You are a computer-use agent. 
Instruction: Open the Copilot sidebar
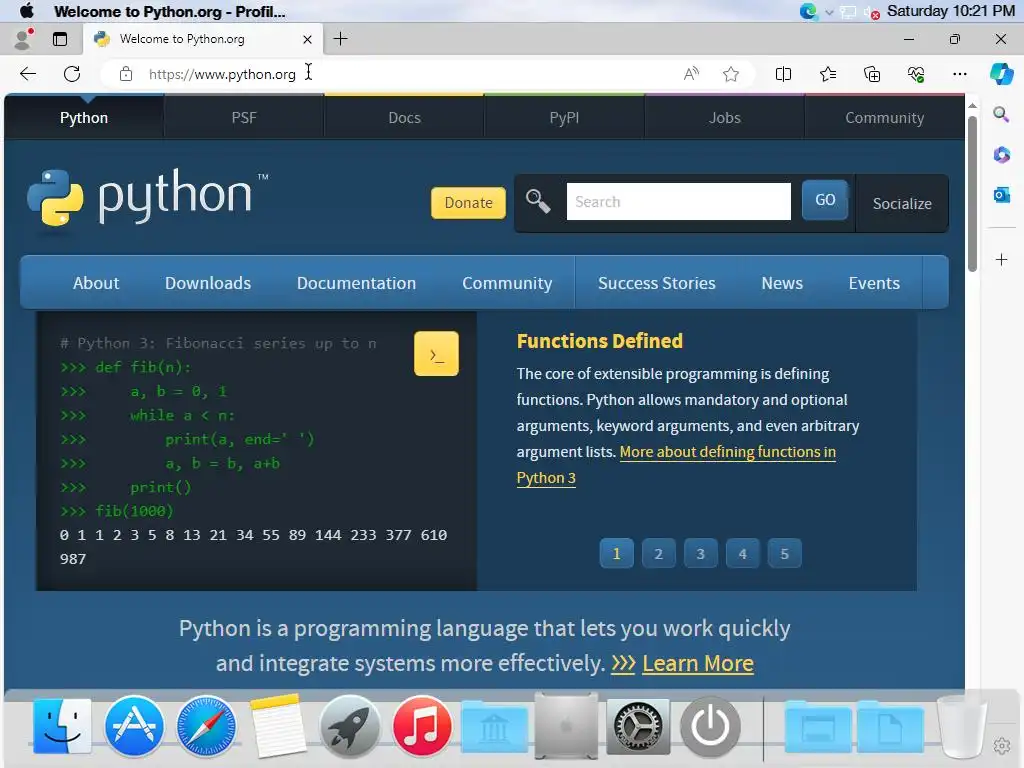[1001, 74]
